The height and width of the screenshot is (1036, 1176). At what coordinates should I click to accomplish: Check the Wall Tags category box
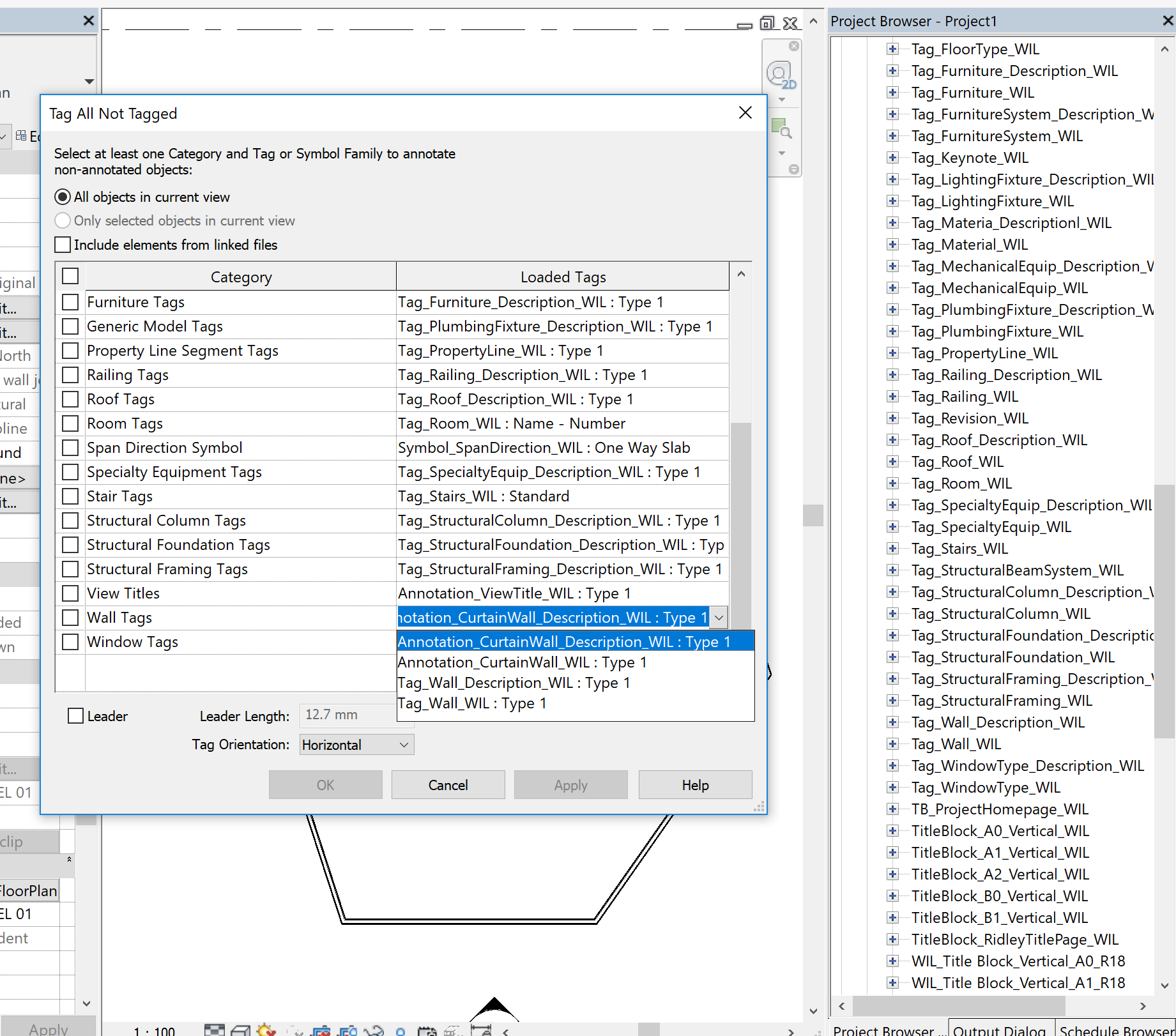70,617
